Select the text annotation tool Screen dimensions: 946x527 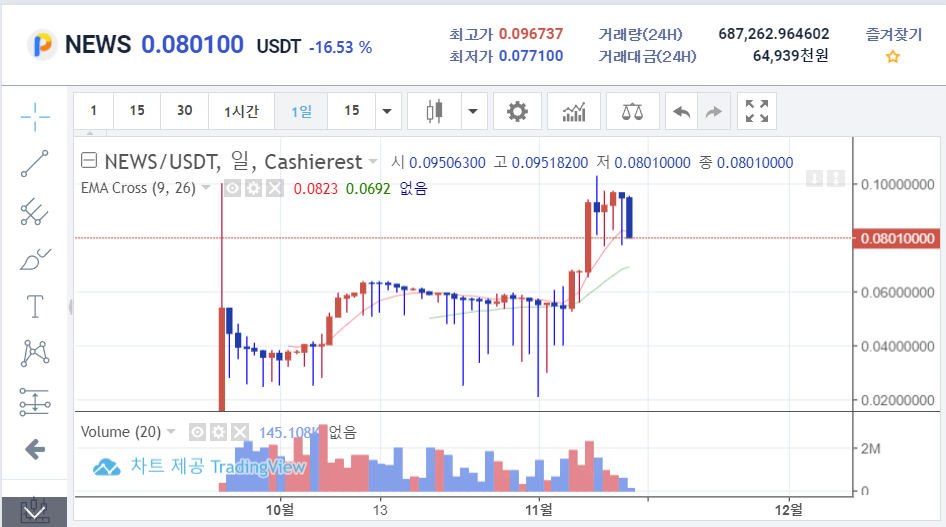35,306
